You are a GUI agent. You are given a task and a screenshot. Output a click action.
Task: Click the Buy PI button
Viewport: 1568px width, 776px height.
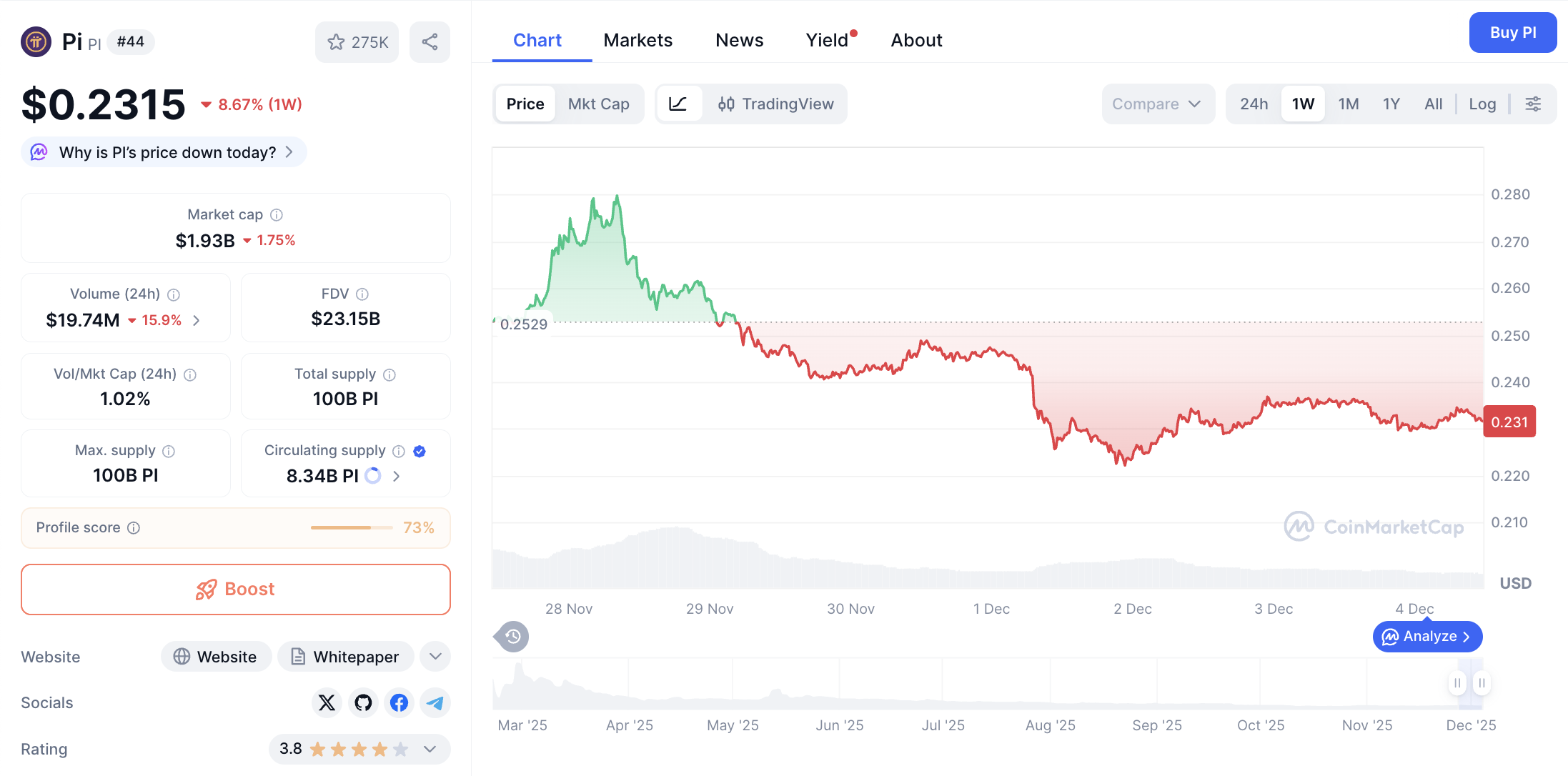click(x=1512, y=32)
